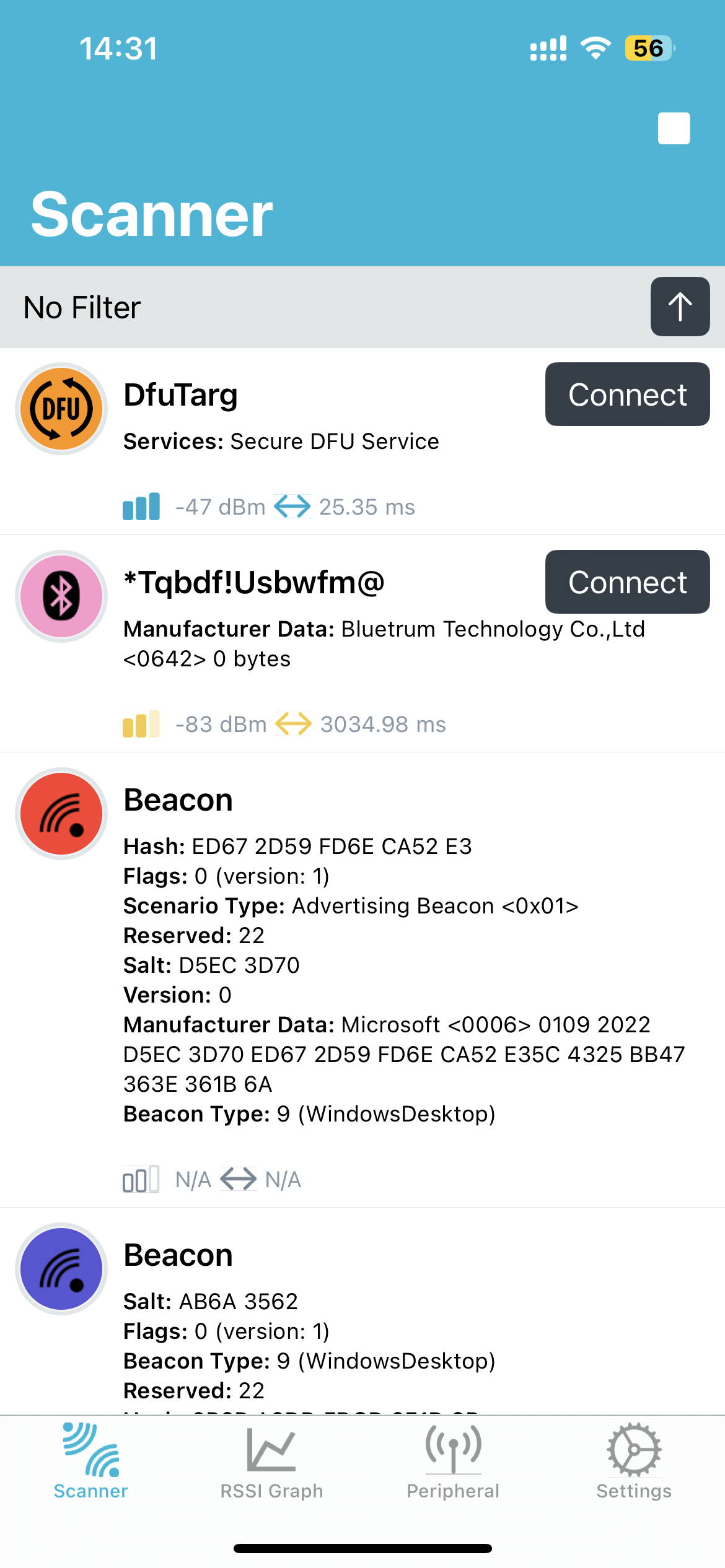The width and height of the screenshot is (725, 1568).
Task: Tap the yellow interval arrows at 3034.98 ms
Action: (293, 724)
